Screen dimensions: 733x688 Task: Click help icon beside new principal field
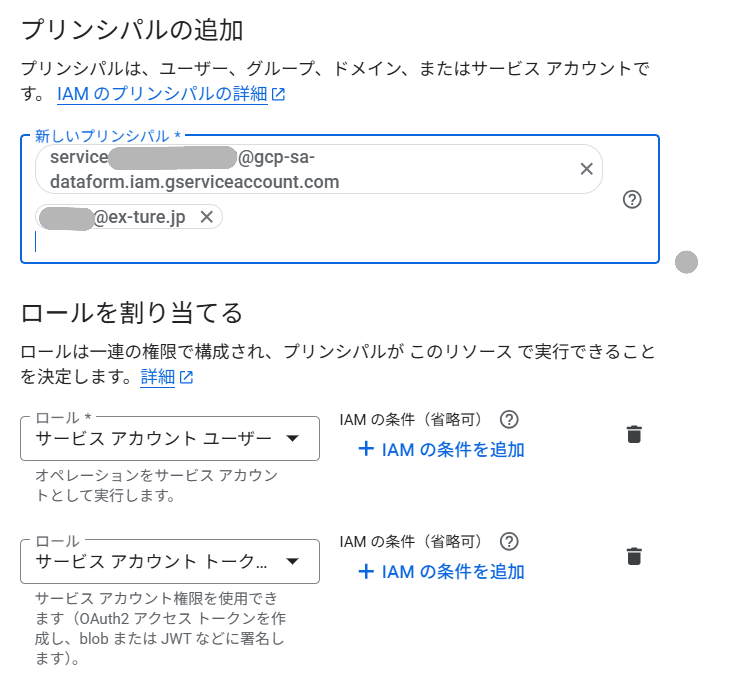click(x=631, y=199)
